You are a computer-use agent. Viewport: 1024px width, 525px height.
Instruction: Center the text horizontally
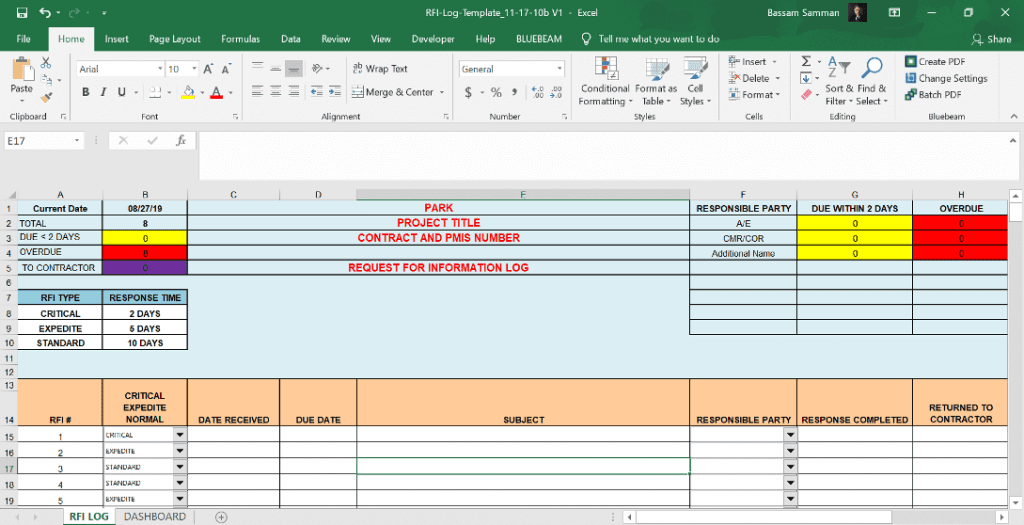click(276, 92)
